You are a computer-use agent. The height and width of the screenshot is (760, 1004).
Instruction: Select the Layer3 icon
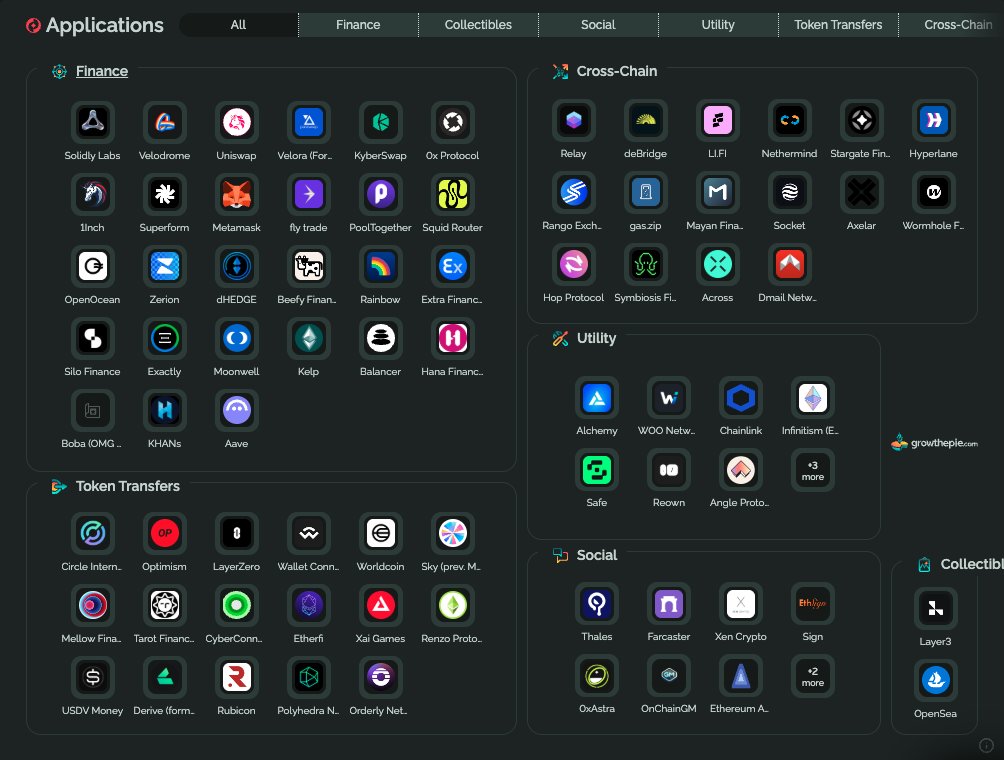(935, 608)
